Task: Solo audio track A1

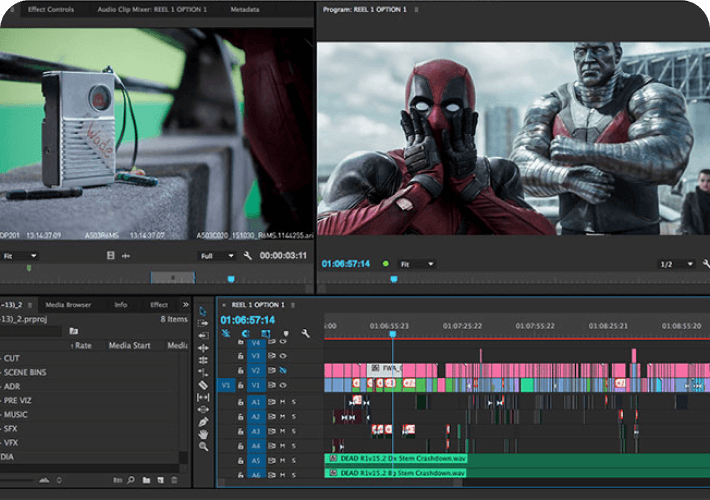Action: point(293,402)
